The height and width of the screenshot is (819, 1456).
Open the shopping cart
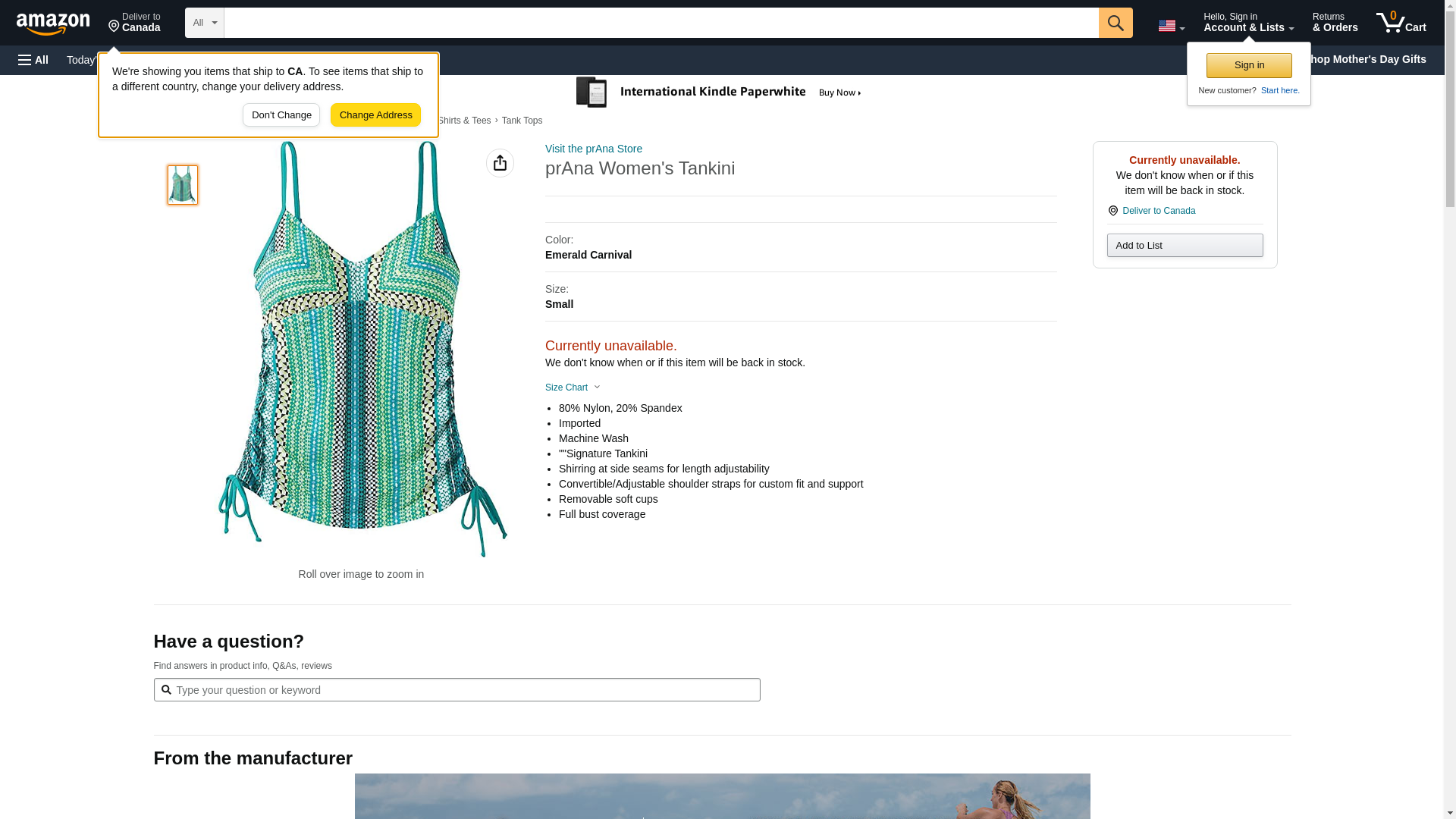pos(1401,23)
